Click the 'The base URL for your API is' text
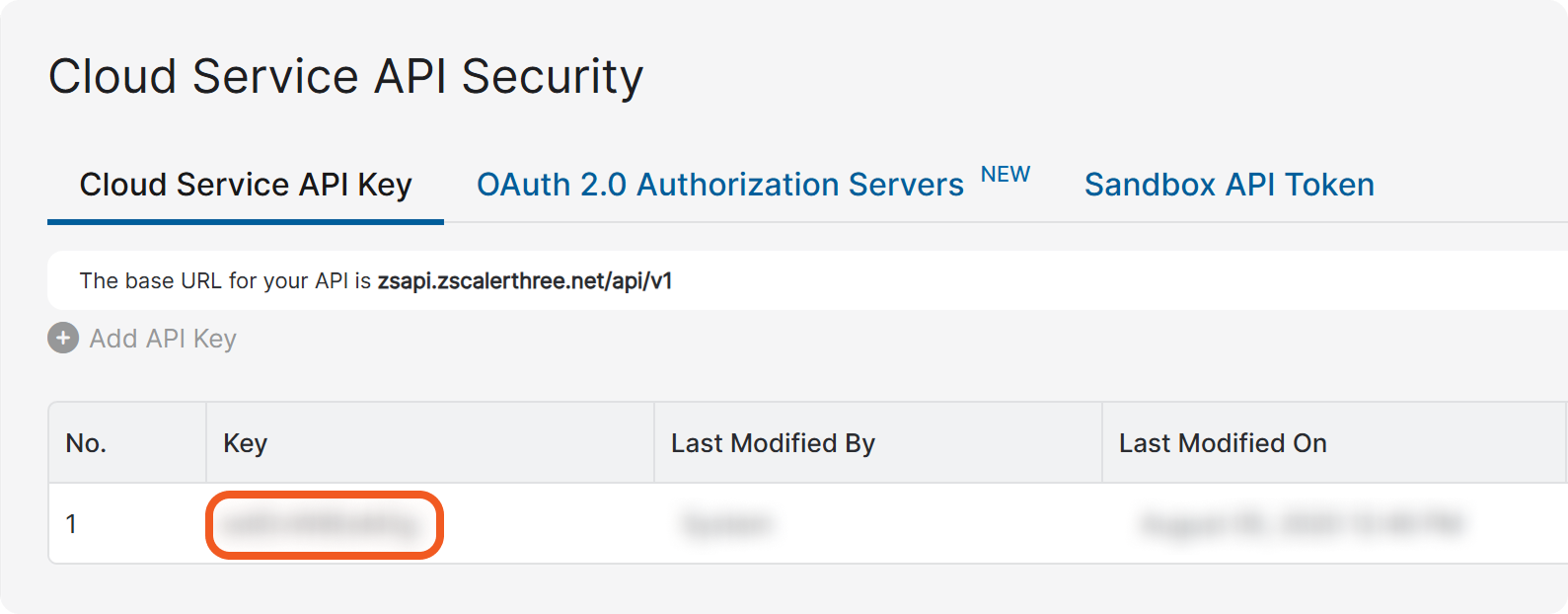Image resolution: width=1568 pixels, height=614 pixels. [x=225, y=281]
